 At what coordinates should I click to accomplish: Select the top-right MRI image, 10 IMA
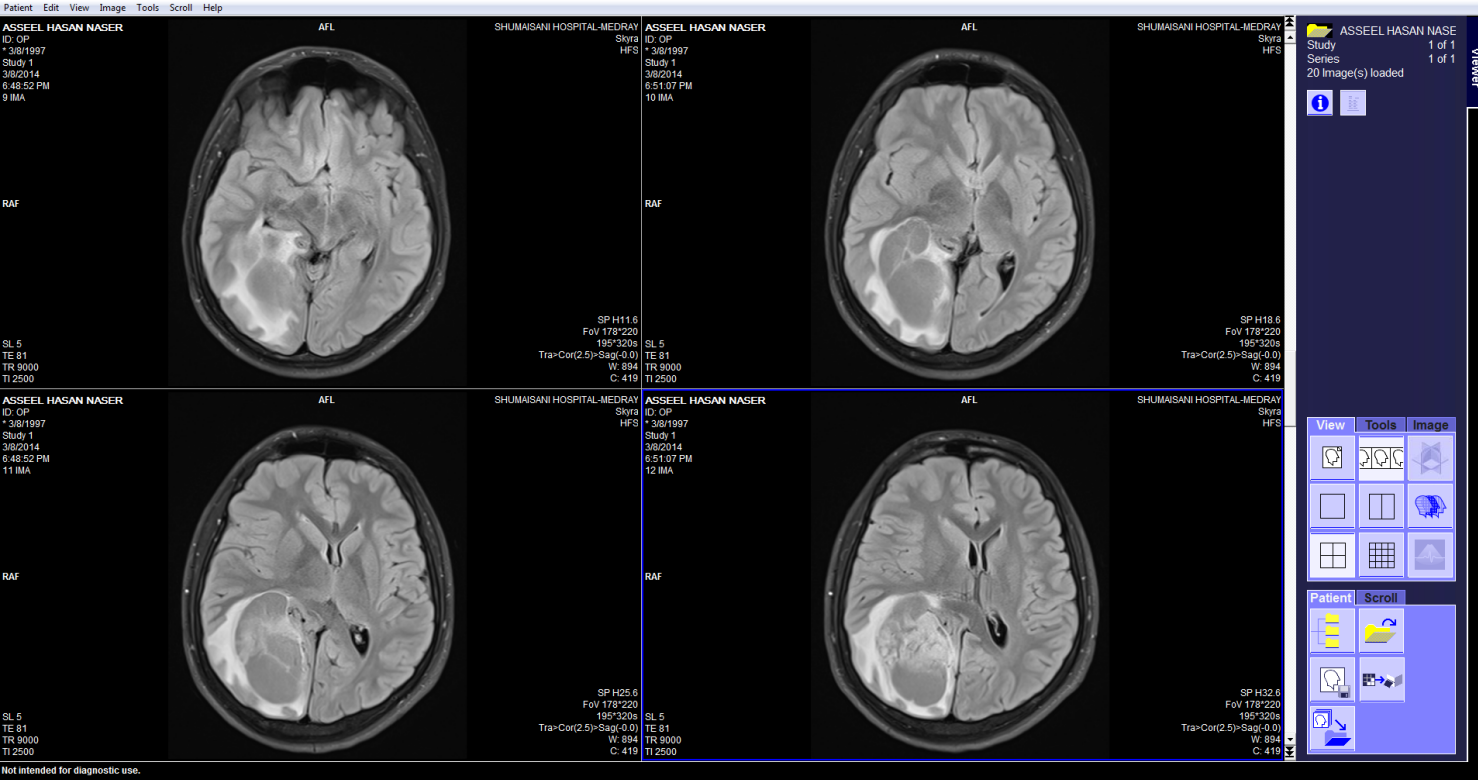pos(962,202)
